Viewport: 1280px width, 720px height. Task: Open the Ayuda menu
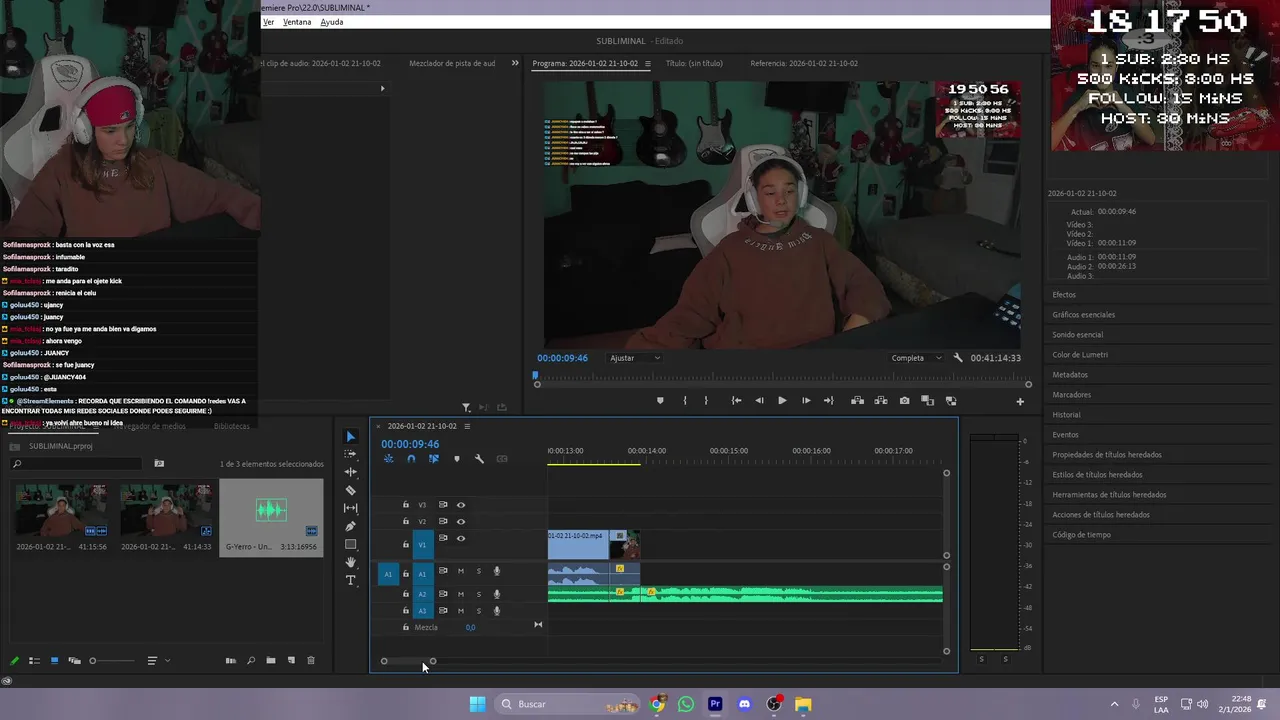click(x=332, y=22)
